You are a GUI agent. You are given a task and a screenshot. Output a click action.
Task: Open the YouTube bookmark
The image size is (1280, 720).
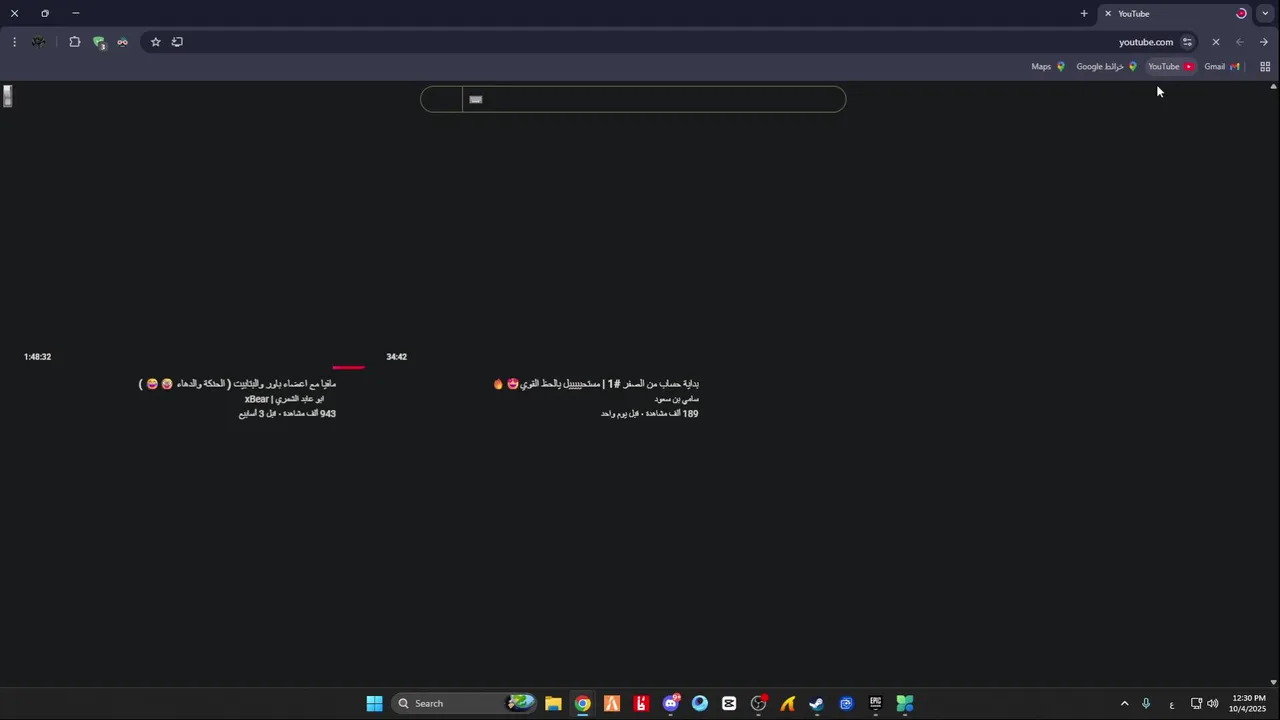pyautogui.click(x=1171, y=67)
